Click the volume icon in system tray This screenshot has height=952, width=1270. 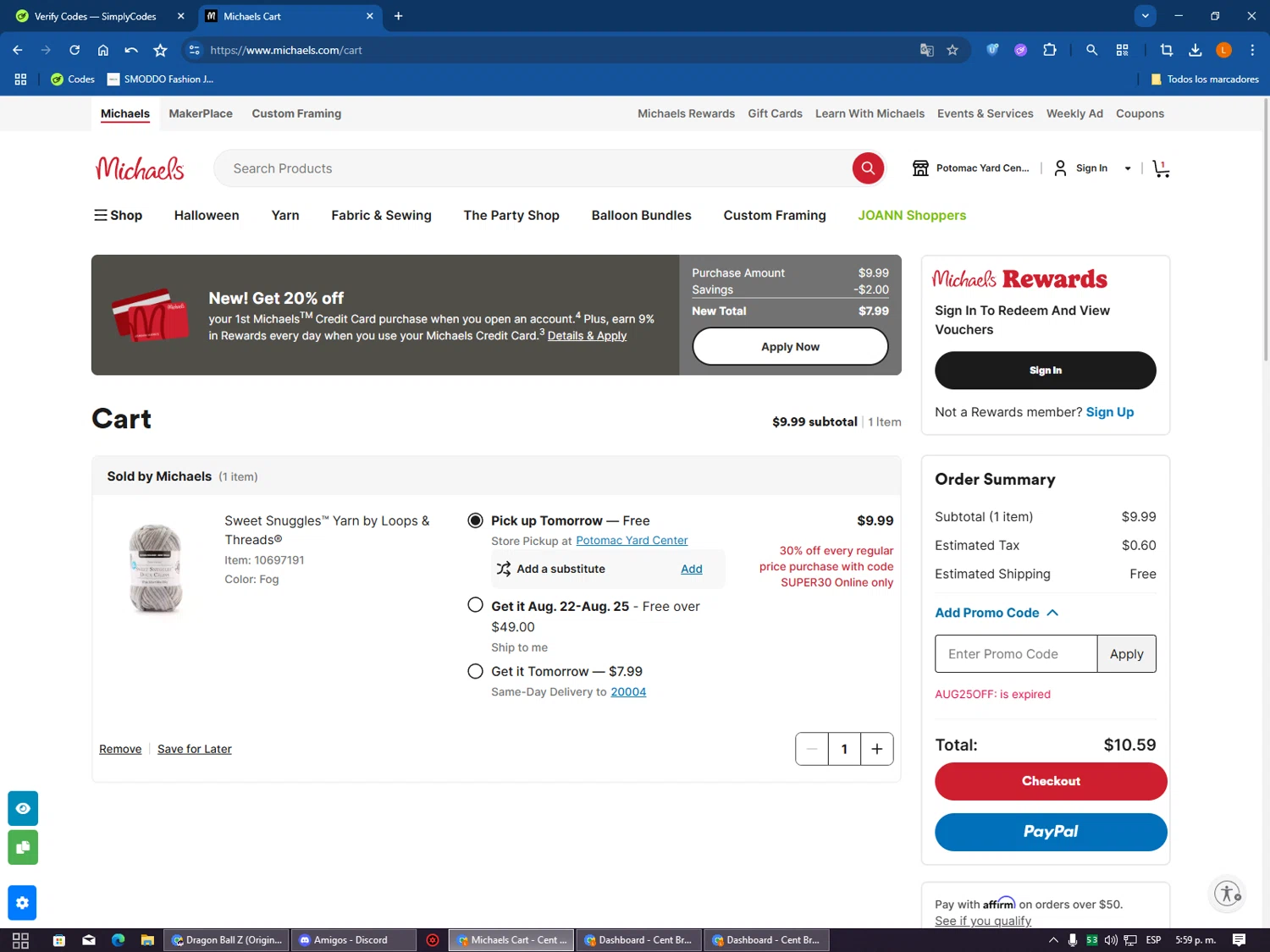pos(1110,940)
